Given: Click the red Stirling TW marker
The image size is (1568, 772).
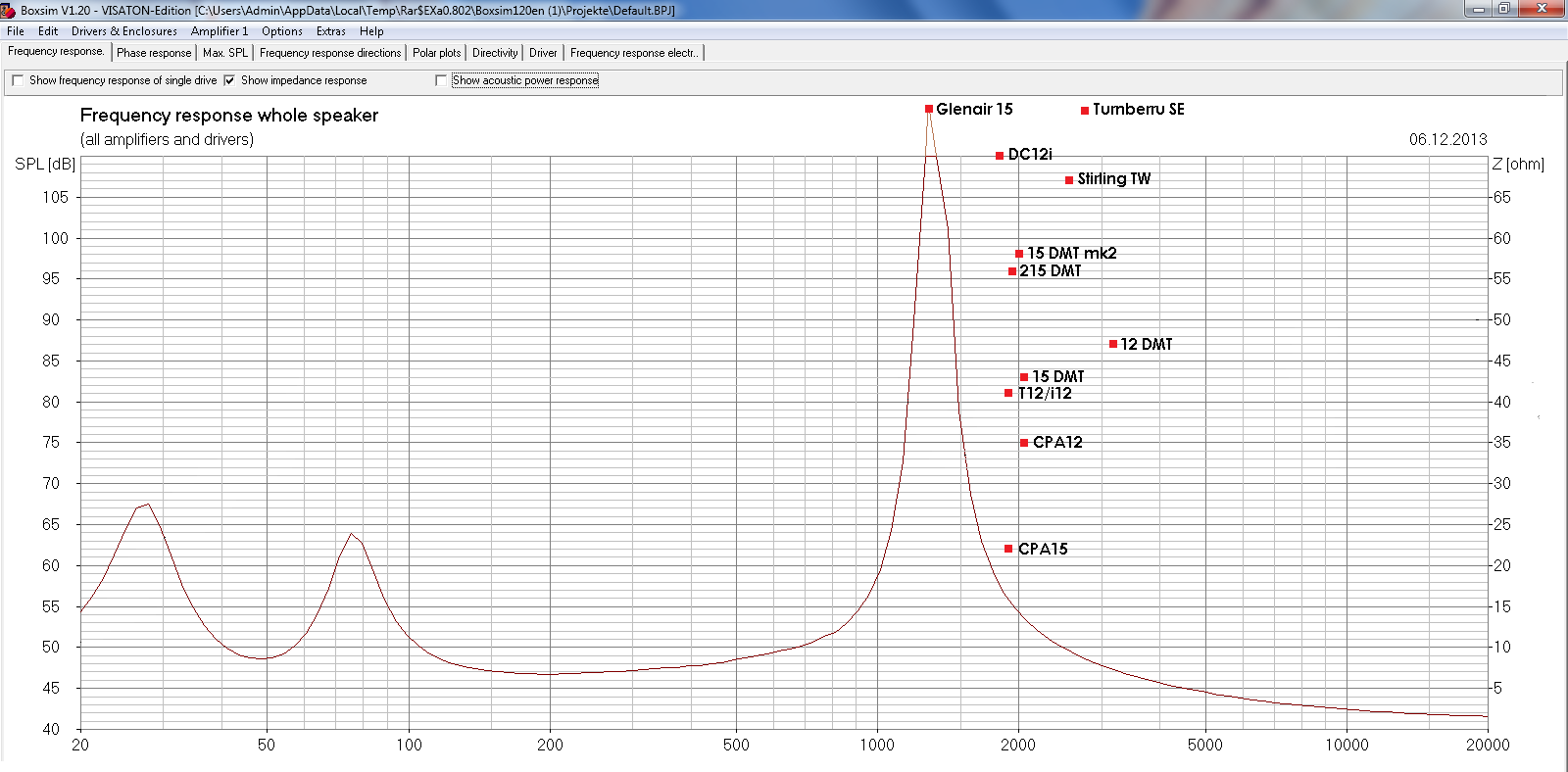Looking at the screenshot, I should point(1069,180).
